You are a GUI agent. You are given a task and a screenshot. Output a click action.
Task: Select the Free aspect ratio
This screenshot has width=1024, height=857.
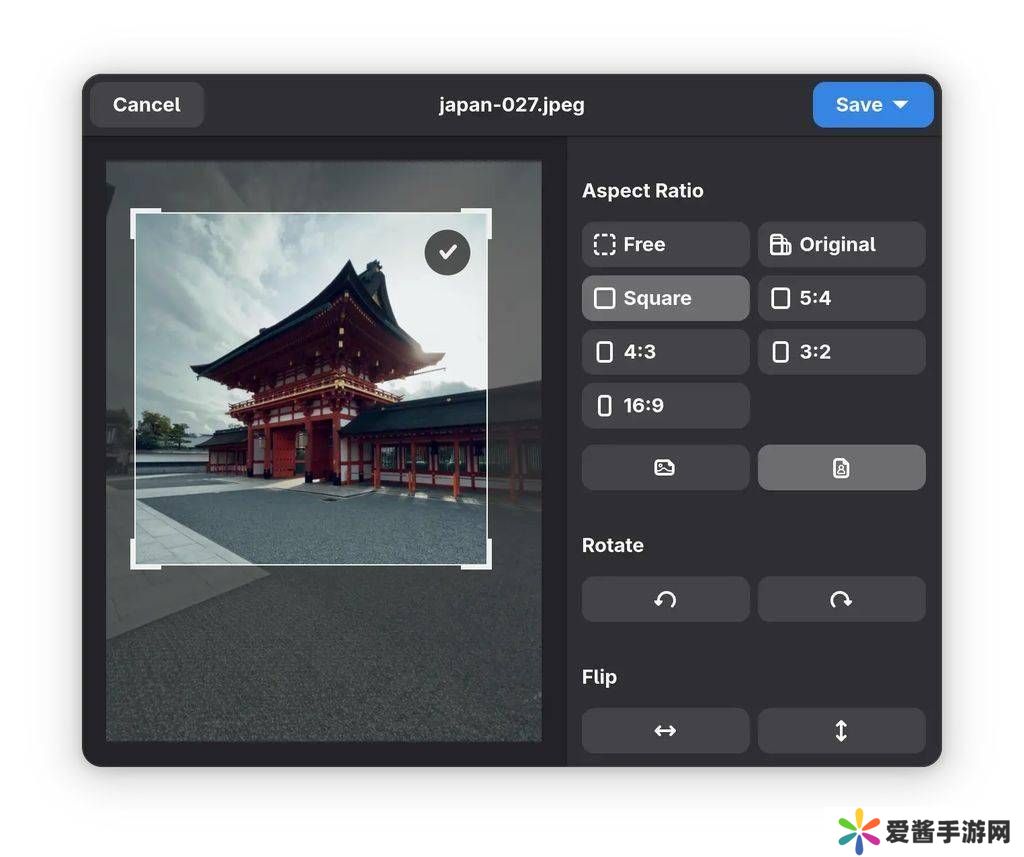tap(665, 244)
